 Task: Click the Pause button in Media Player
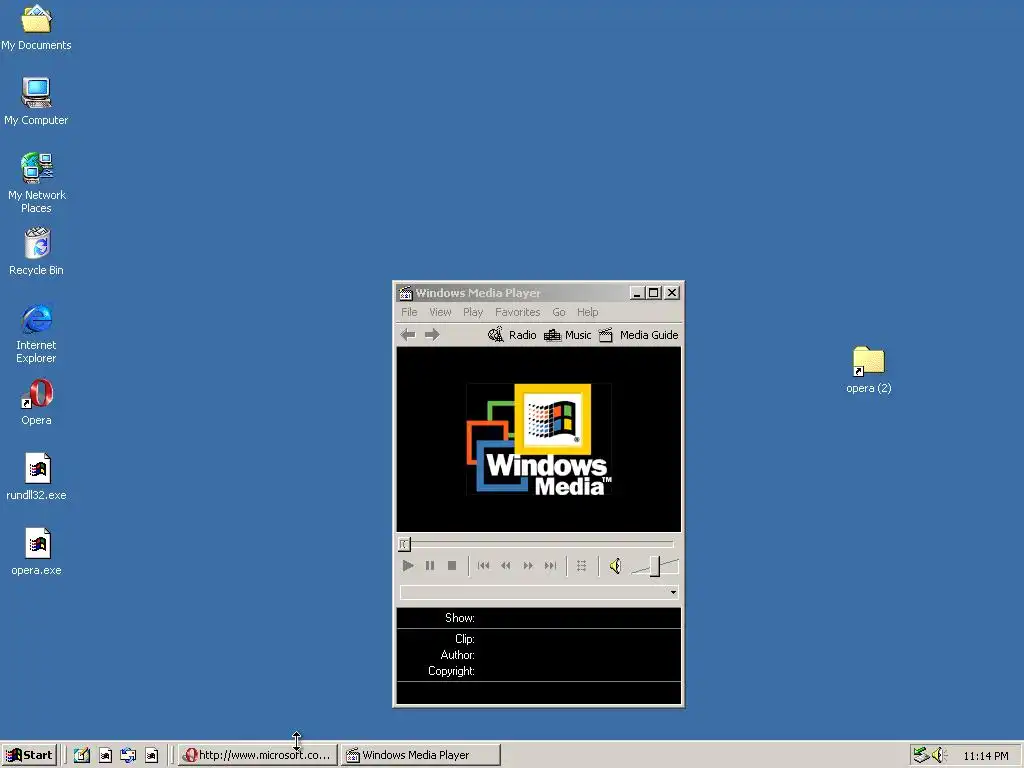(430, 566)
